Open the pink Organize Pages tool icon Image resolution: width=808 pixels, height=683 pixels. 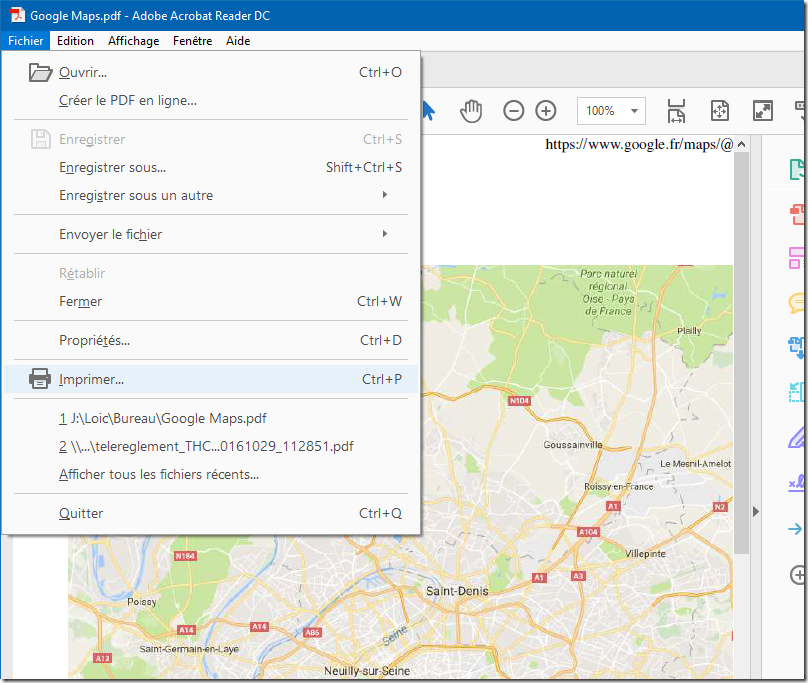coord(797,258)
